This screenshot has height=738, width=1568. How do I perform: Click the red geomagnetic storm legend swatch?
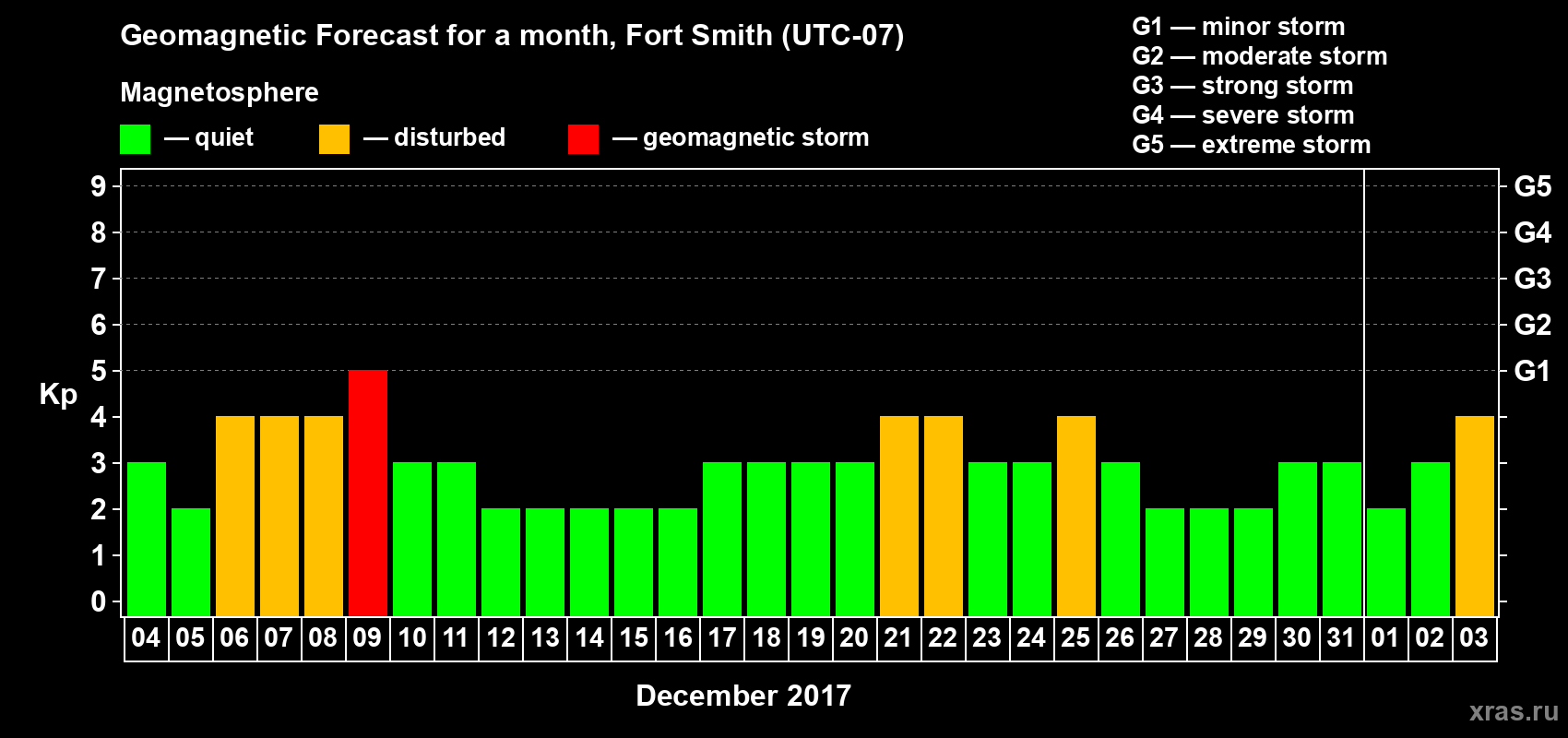(x=583, y=139)
